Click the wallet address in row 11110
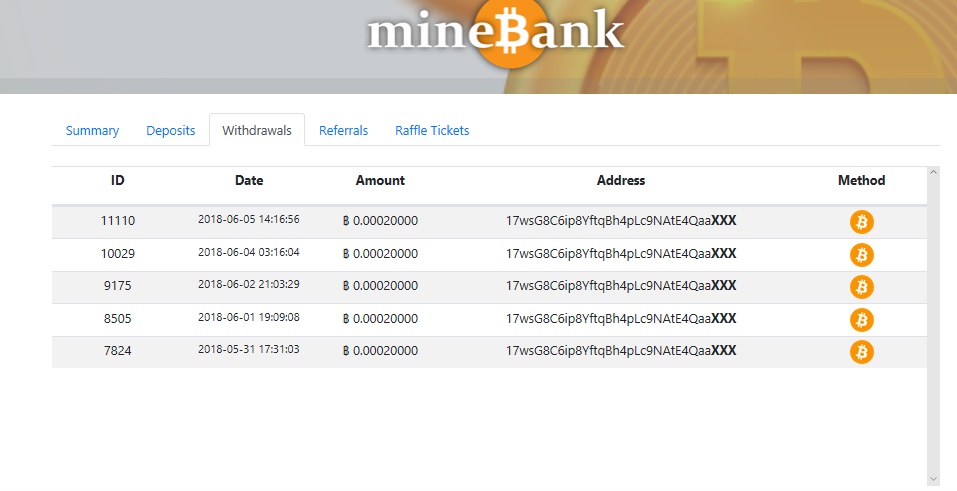This screenshot has height=491, width=957. tap(621, 220)
